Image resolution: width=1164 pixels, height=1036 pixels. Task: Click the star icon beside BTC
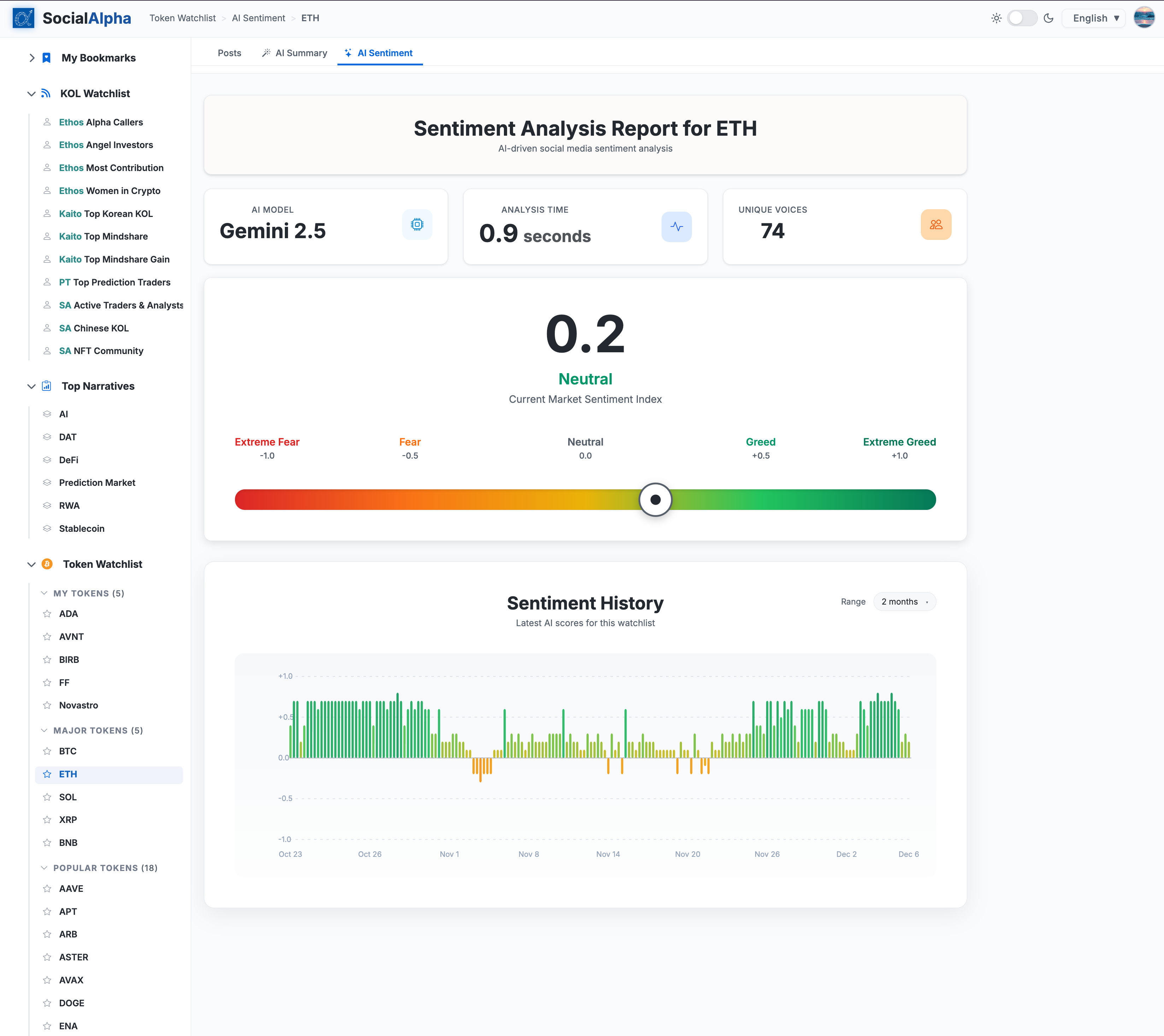(47, 751)
